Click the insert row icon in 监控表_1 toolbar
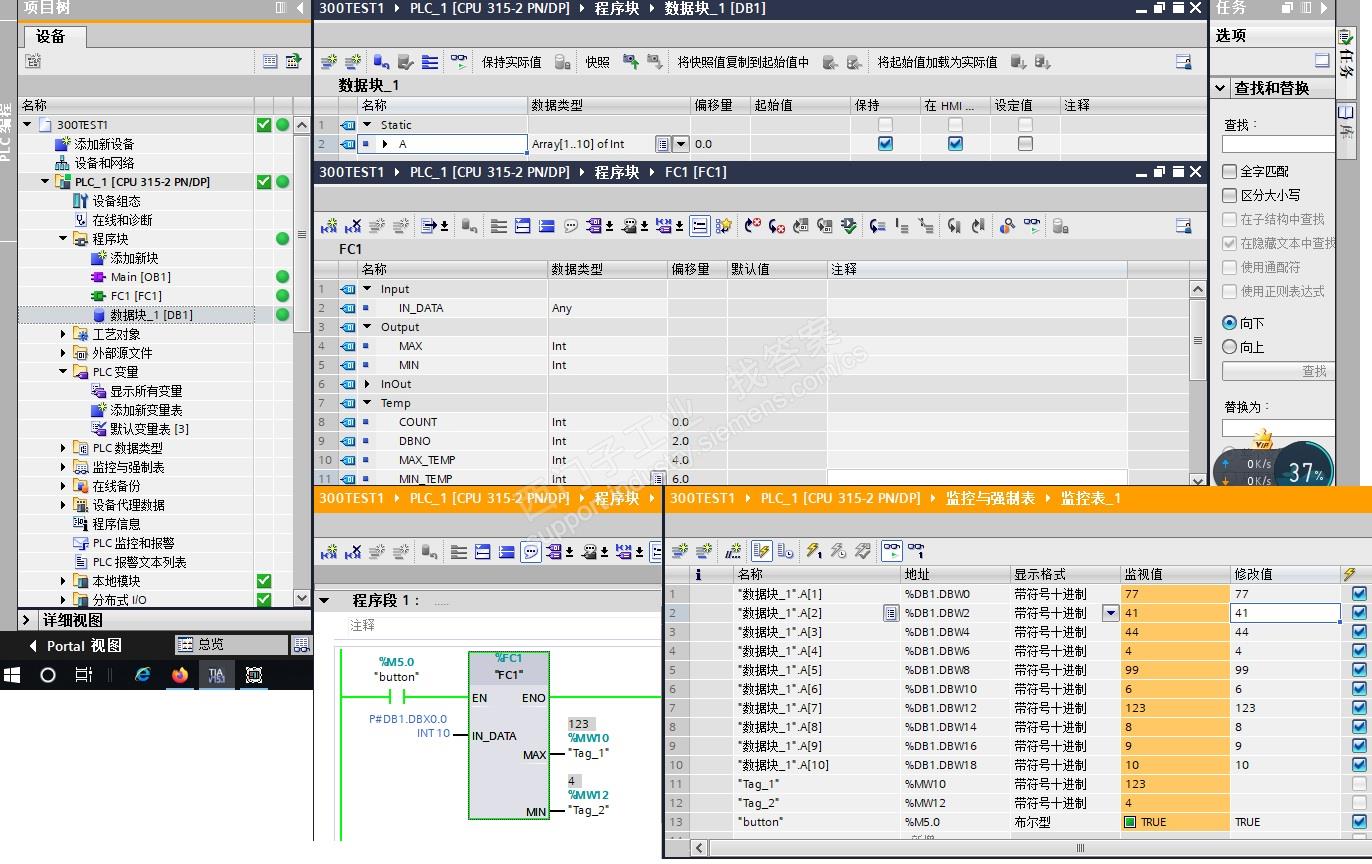 pos(681,550)
